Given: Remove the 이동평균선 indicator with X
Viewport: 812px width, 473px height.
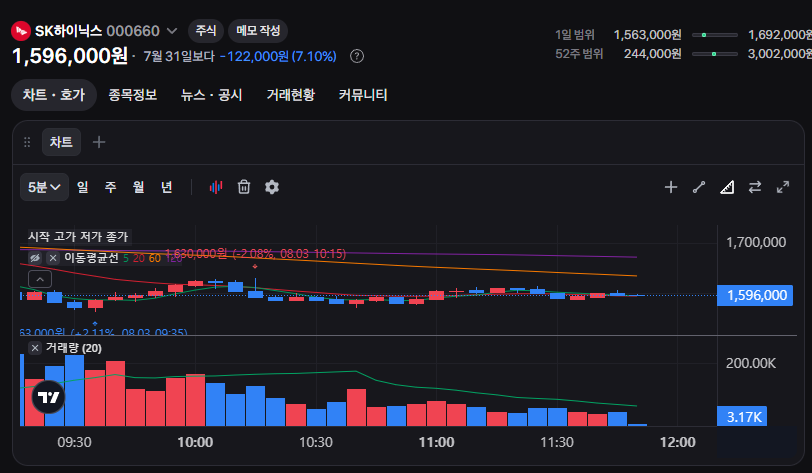Looking at the screenshot, I should pyautogui.click(x=53, y=257).
